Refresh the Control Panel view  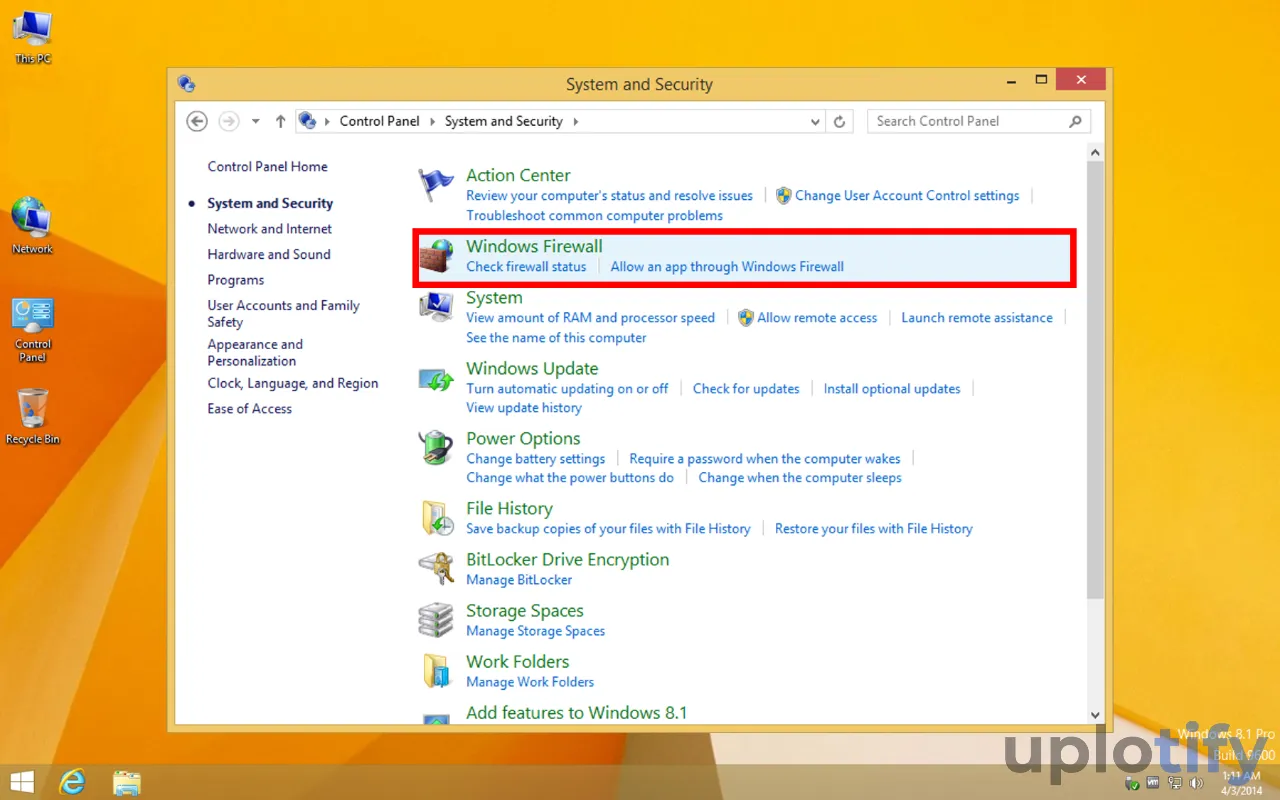click(840, 121)
